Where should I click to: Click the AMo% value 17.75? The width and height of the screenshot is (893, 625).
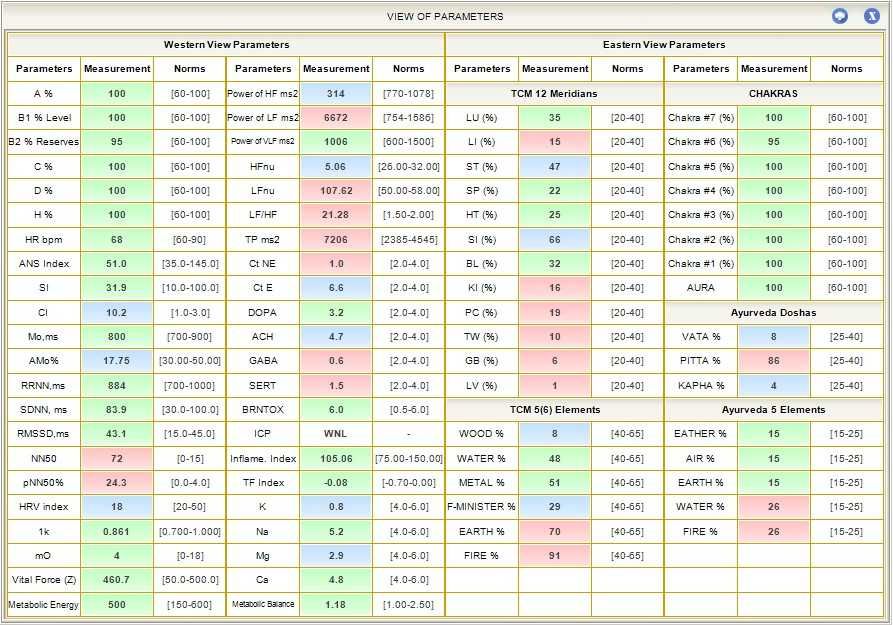pos(117,361)
